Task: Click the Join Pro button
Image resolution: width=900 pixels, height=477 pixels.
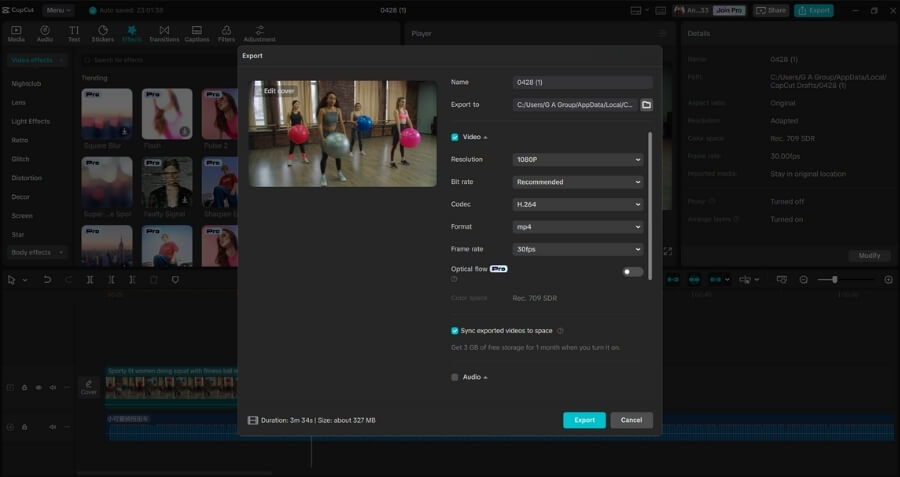Action: 729,10
